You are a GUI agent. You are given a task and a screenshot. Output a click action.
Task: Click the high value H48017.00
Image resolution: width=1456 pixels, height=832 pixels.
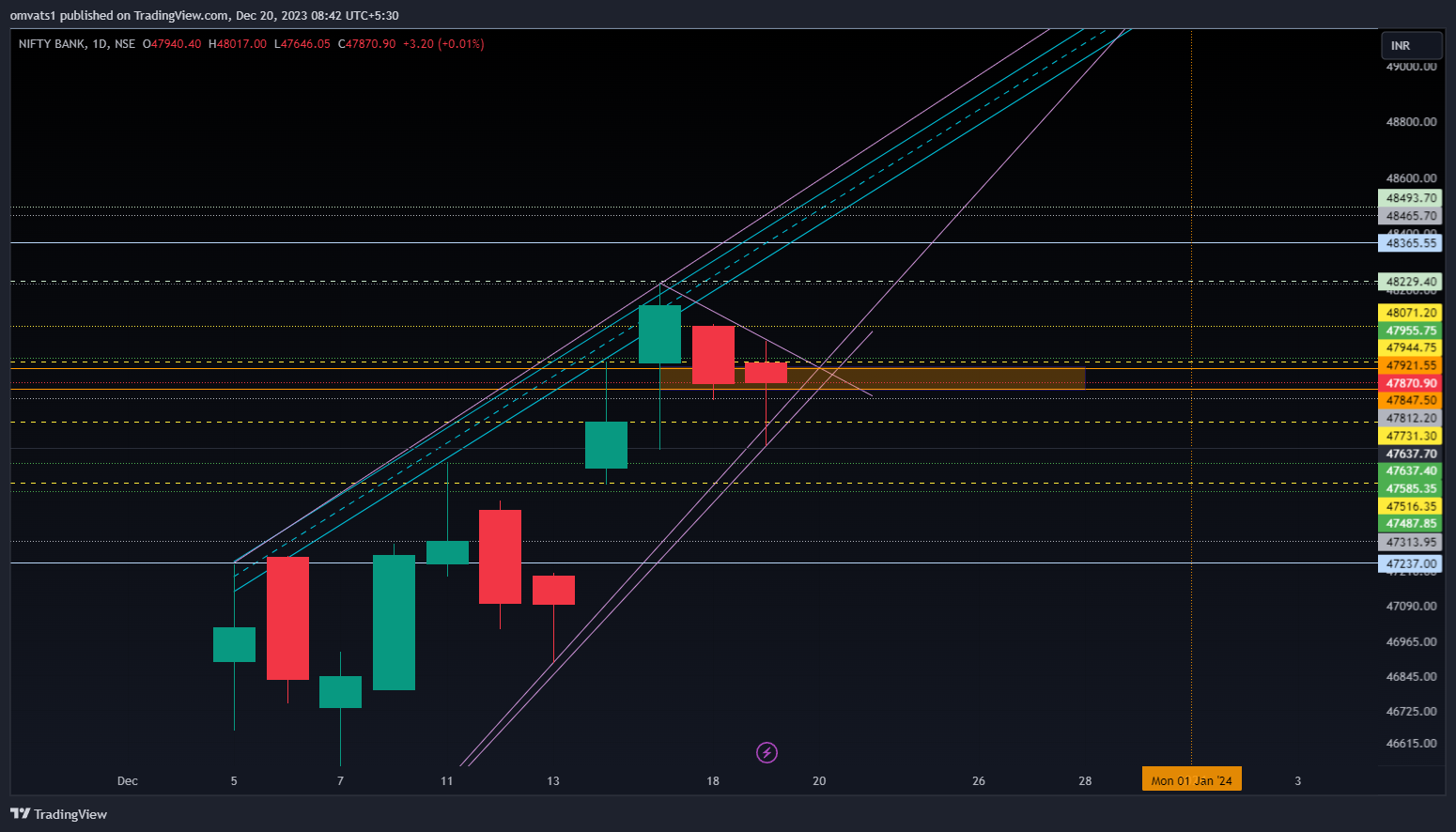point(238,44)
